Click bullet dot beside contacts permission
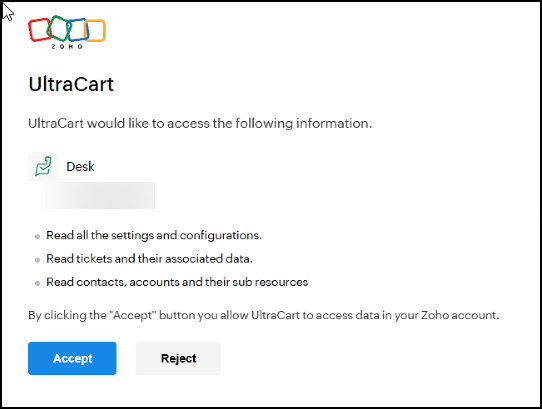The image size is (542, 409). (x=37, y=283)
